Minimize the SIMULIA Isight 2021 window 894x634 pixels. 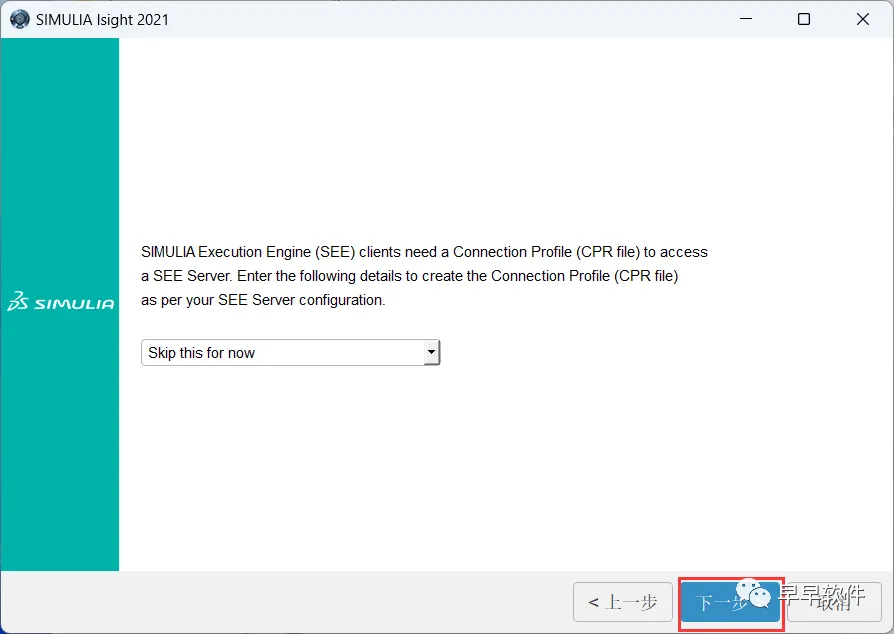click(746, 19)
